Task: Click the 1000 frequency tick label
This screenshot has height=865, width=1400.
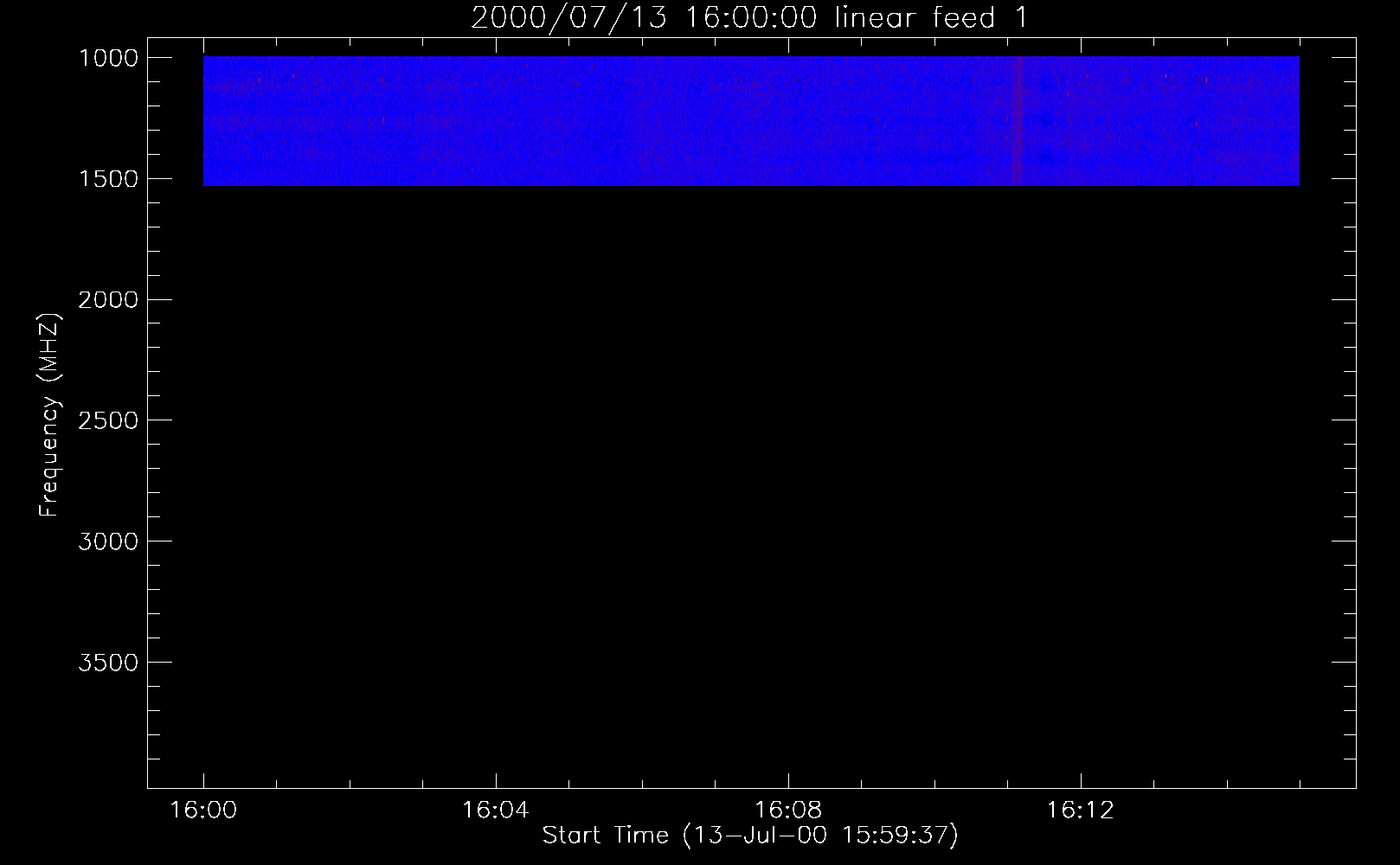Action: point(108,58)
